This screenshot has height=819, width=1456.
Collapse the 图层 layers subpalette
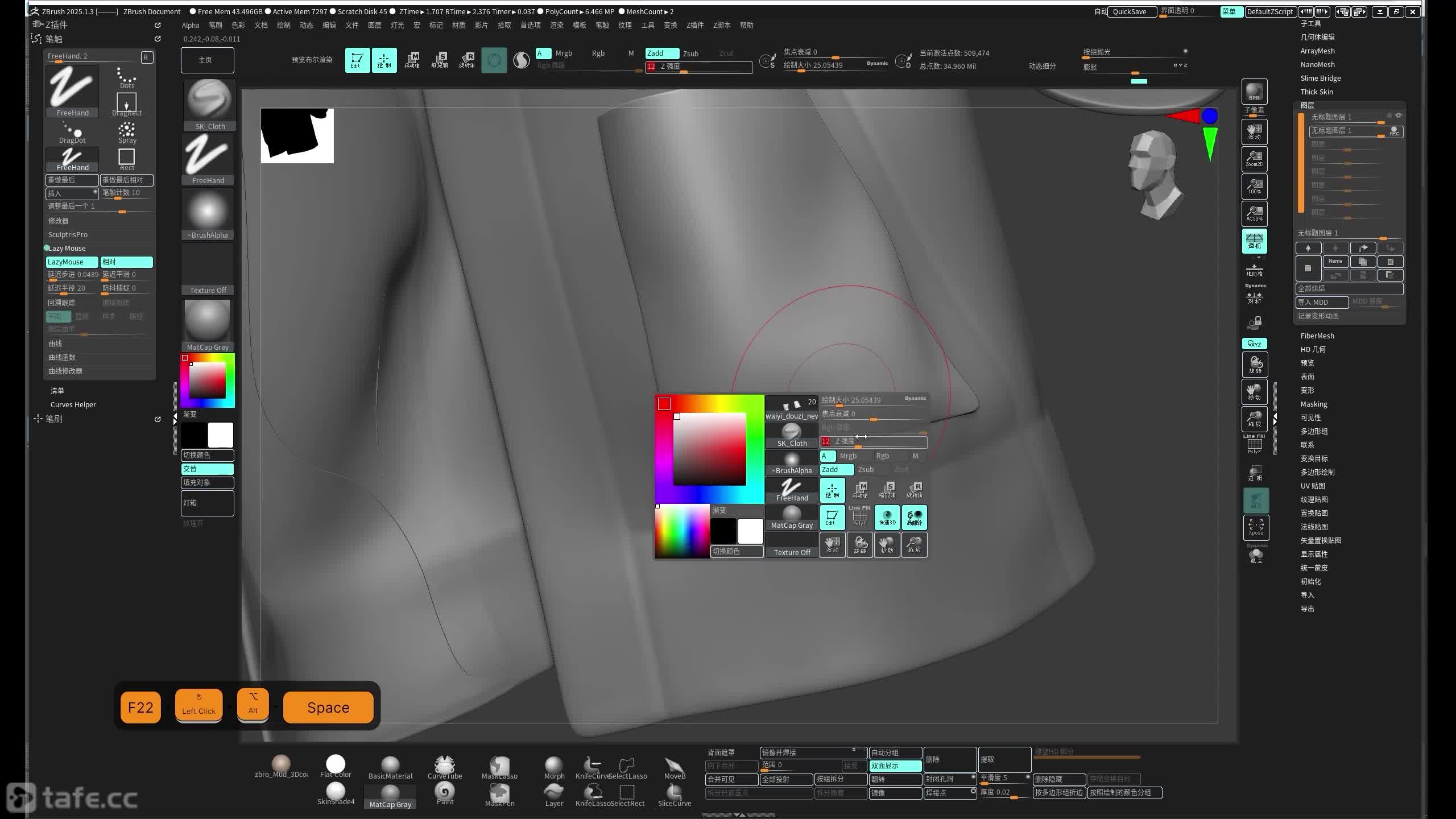click(1307, 105)
